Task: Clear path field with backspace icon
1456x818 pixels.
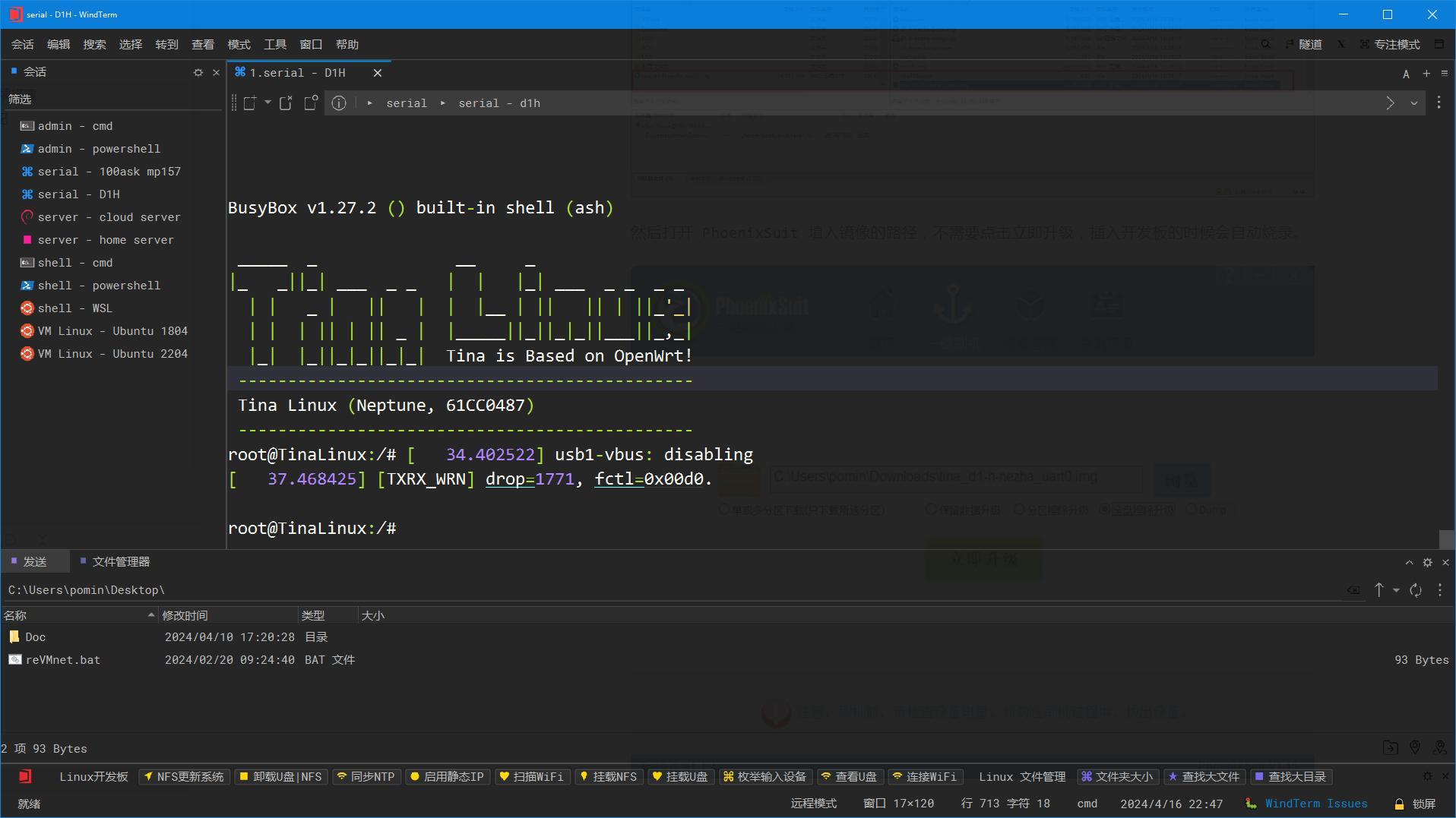Action: [x=1353, y=590]
